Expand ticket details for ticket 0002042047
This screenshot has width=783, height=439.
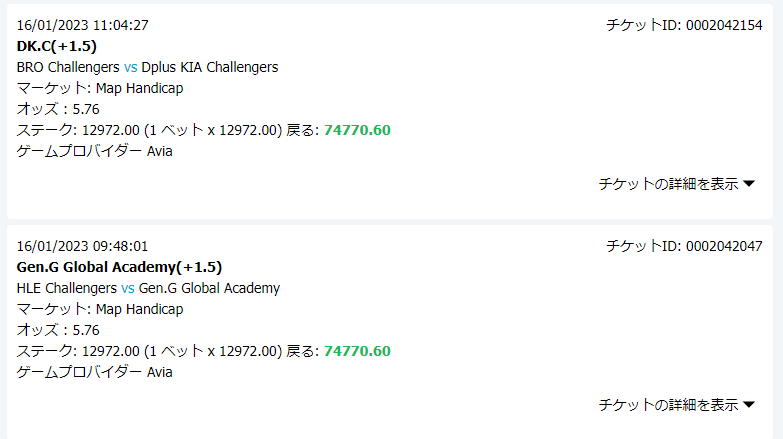(x=677, y=405)
